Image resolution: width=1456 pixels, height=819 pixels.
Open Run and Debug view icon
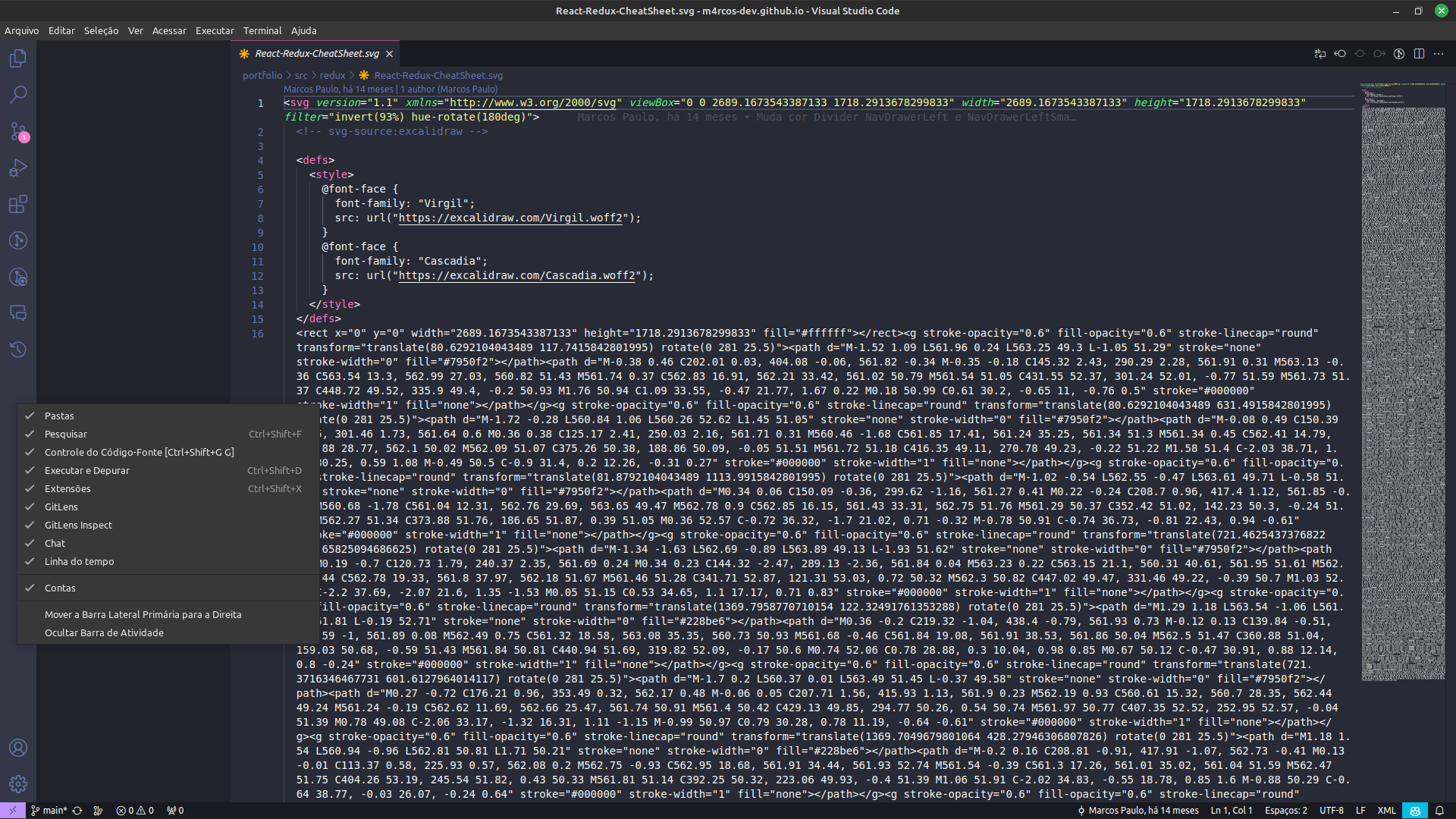(x=18, y=168)
